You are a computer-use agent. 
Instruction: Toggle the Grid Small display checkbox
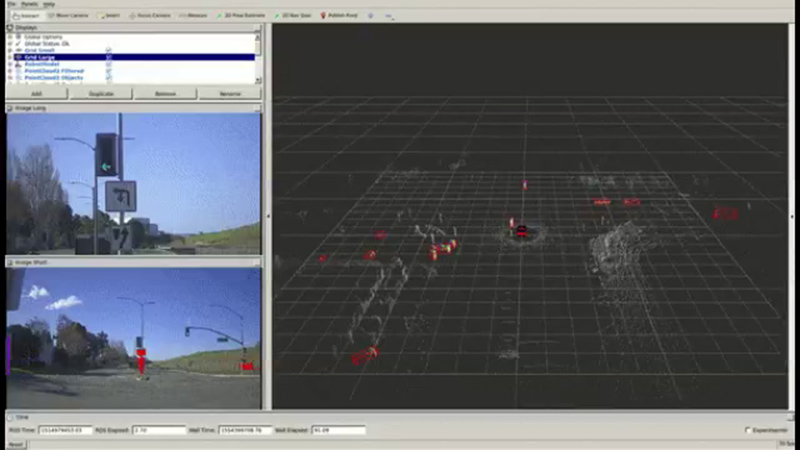[x=108, y=50]
